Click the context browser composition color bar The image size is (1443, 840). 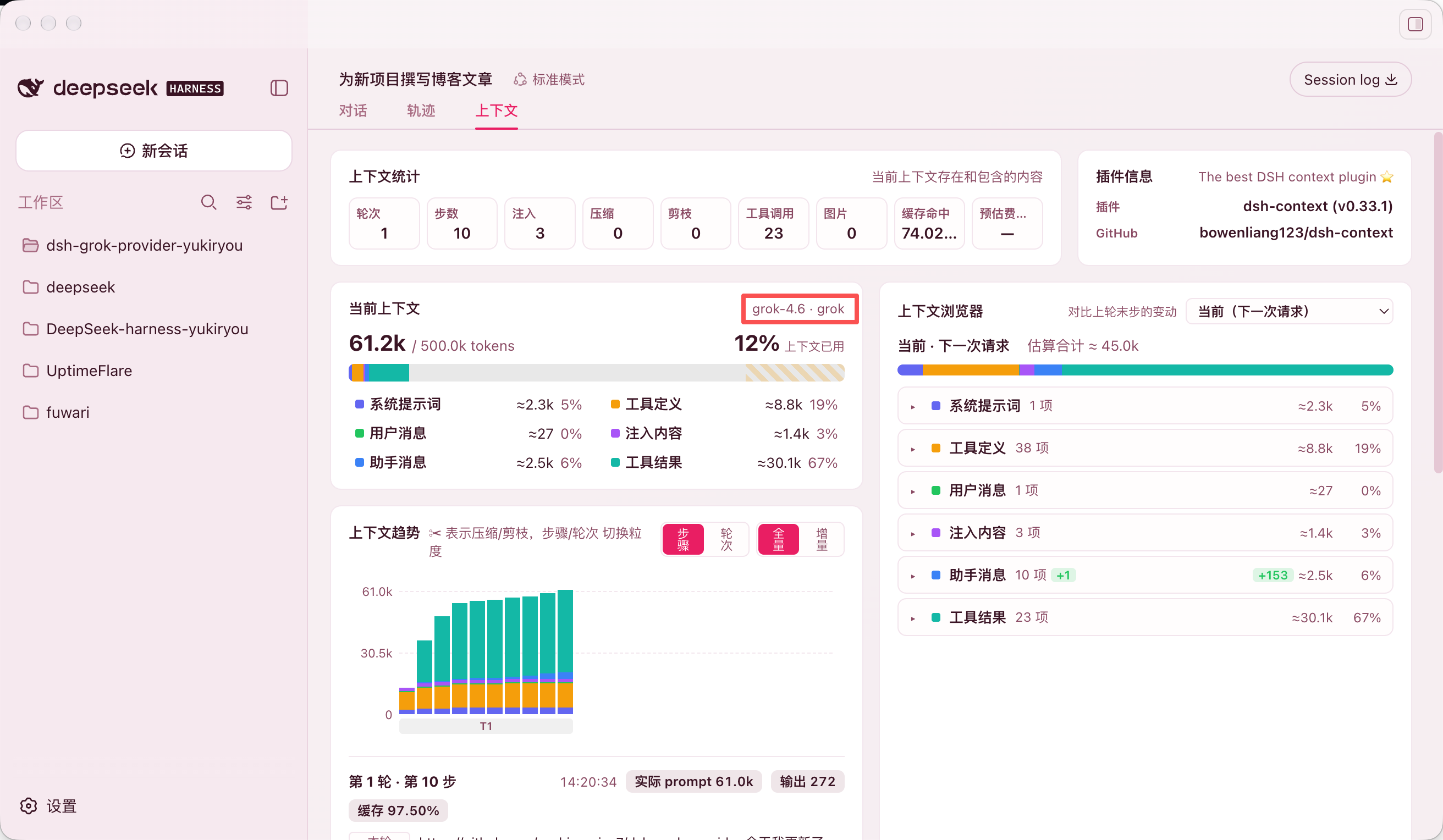pos(1145,370)
